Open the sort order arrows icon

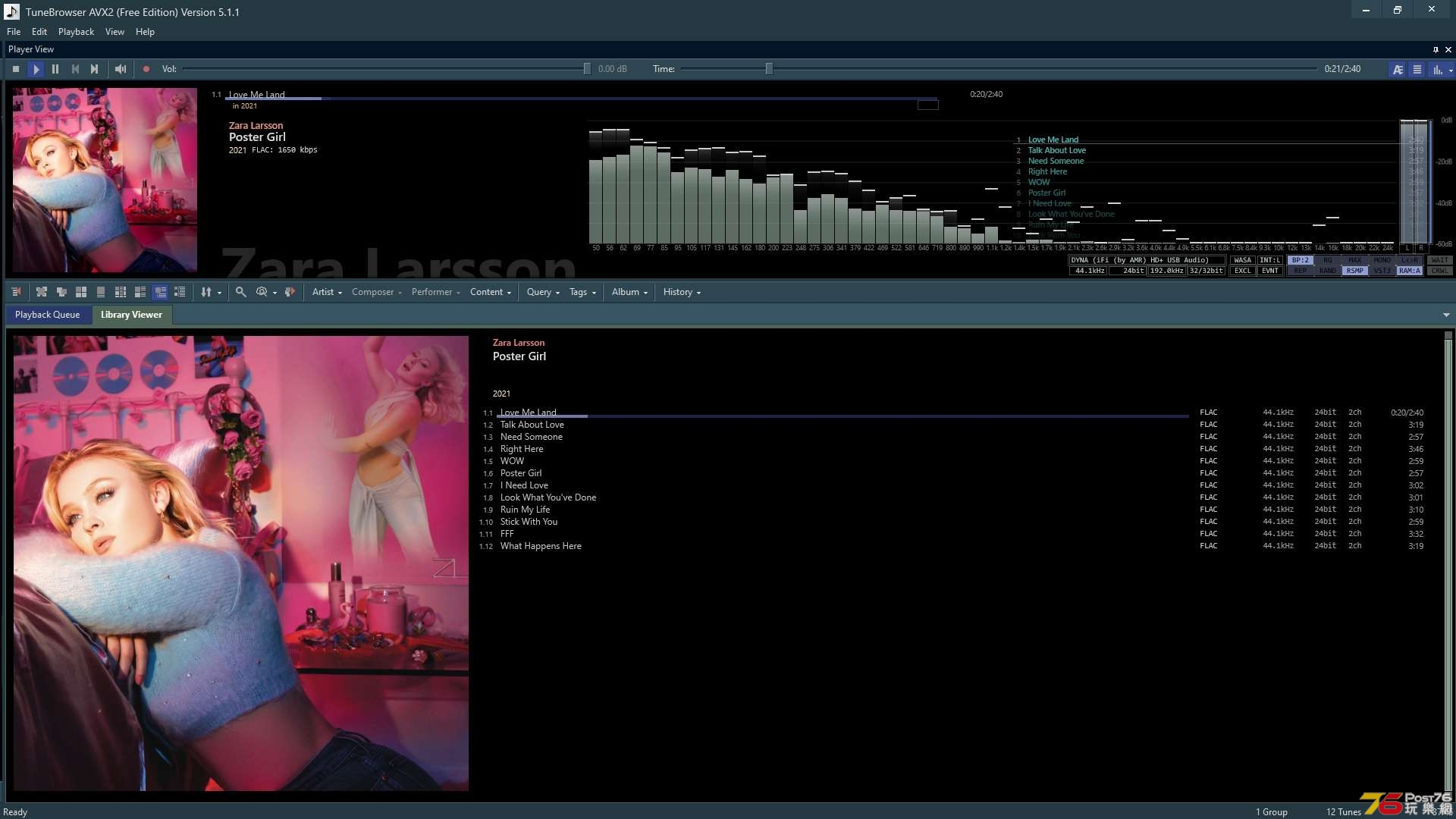click(x=206, y=292)
